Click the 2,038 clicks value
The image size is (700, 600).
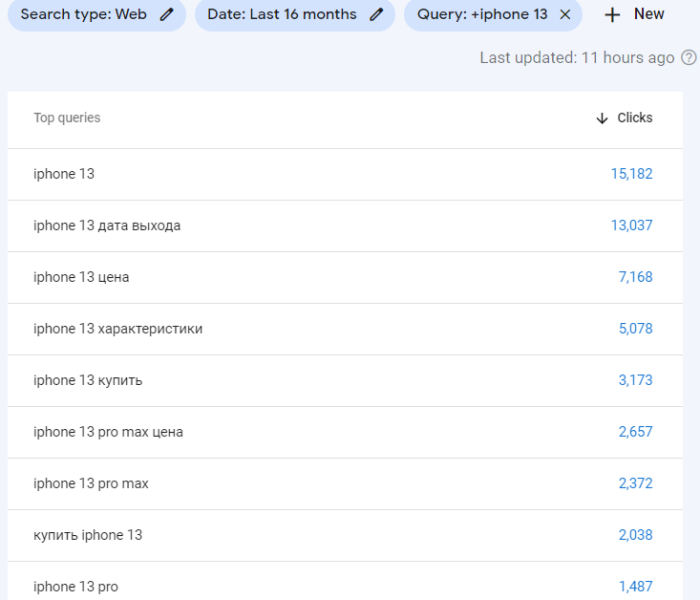point(635,535)
